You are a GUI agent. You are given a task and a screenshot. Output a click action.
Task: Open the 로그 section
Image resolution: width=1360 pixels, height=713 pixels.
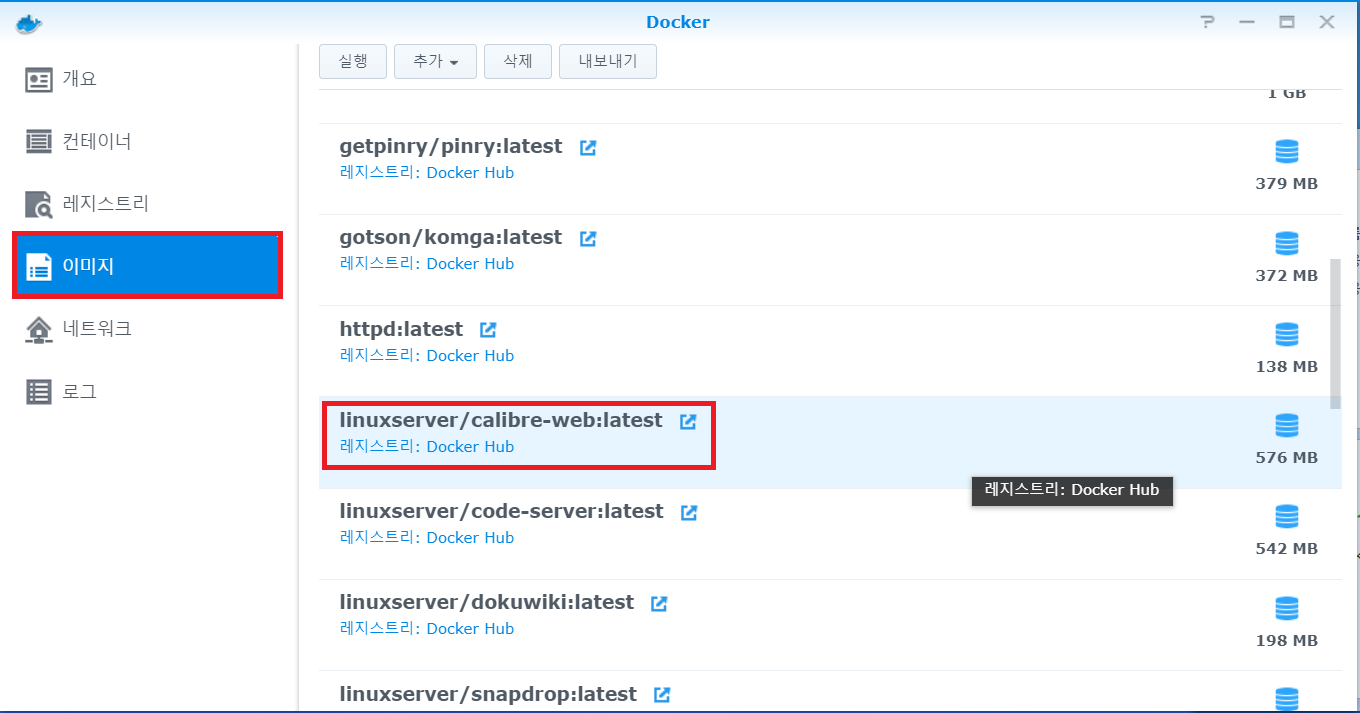tap(148, 391)
